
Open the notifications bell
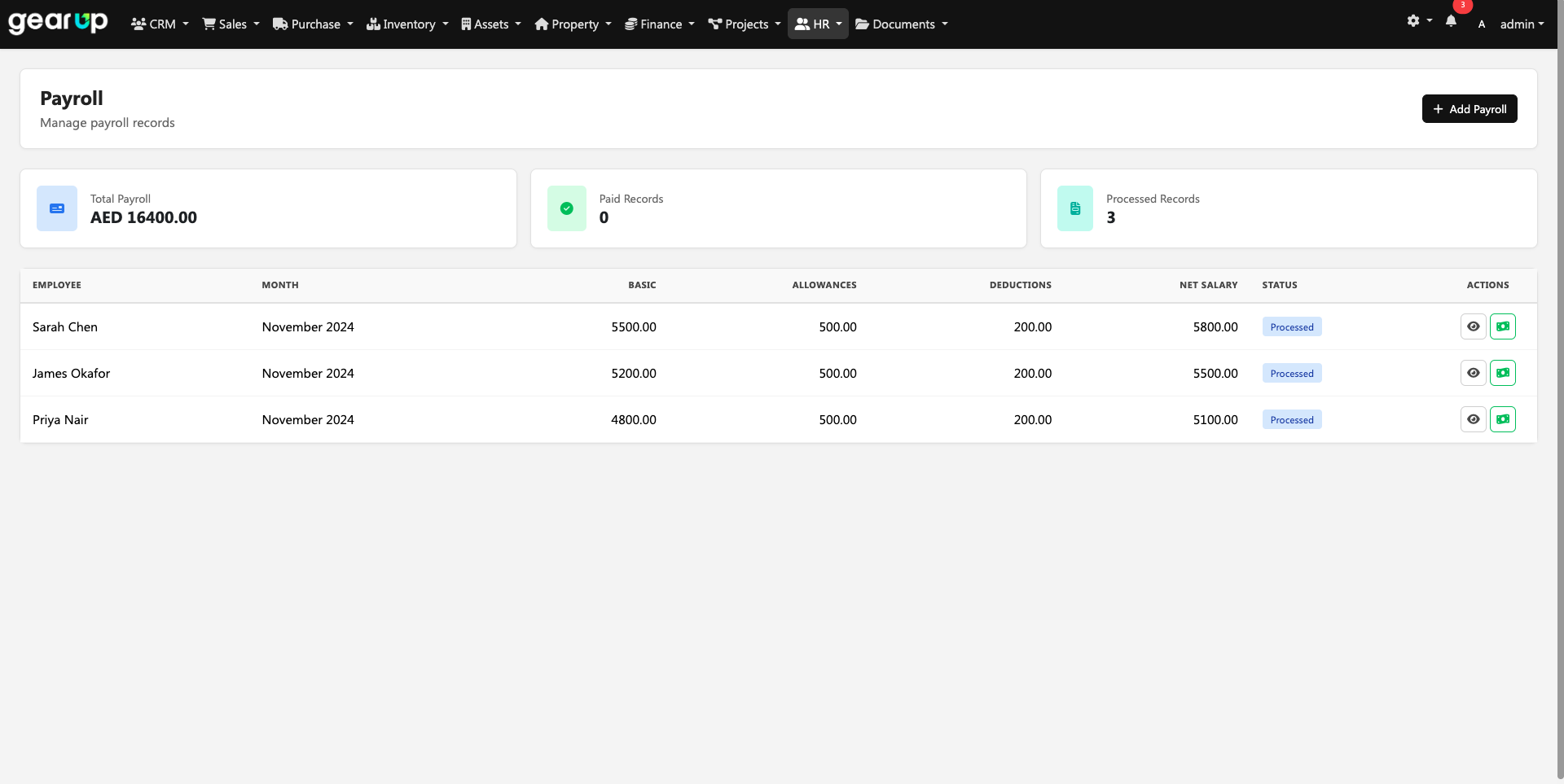pos(1451,21)
